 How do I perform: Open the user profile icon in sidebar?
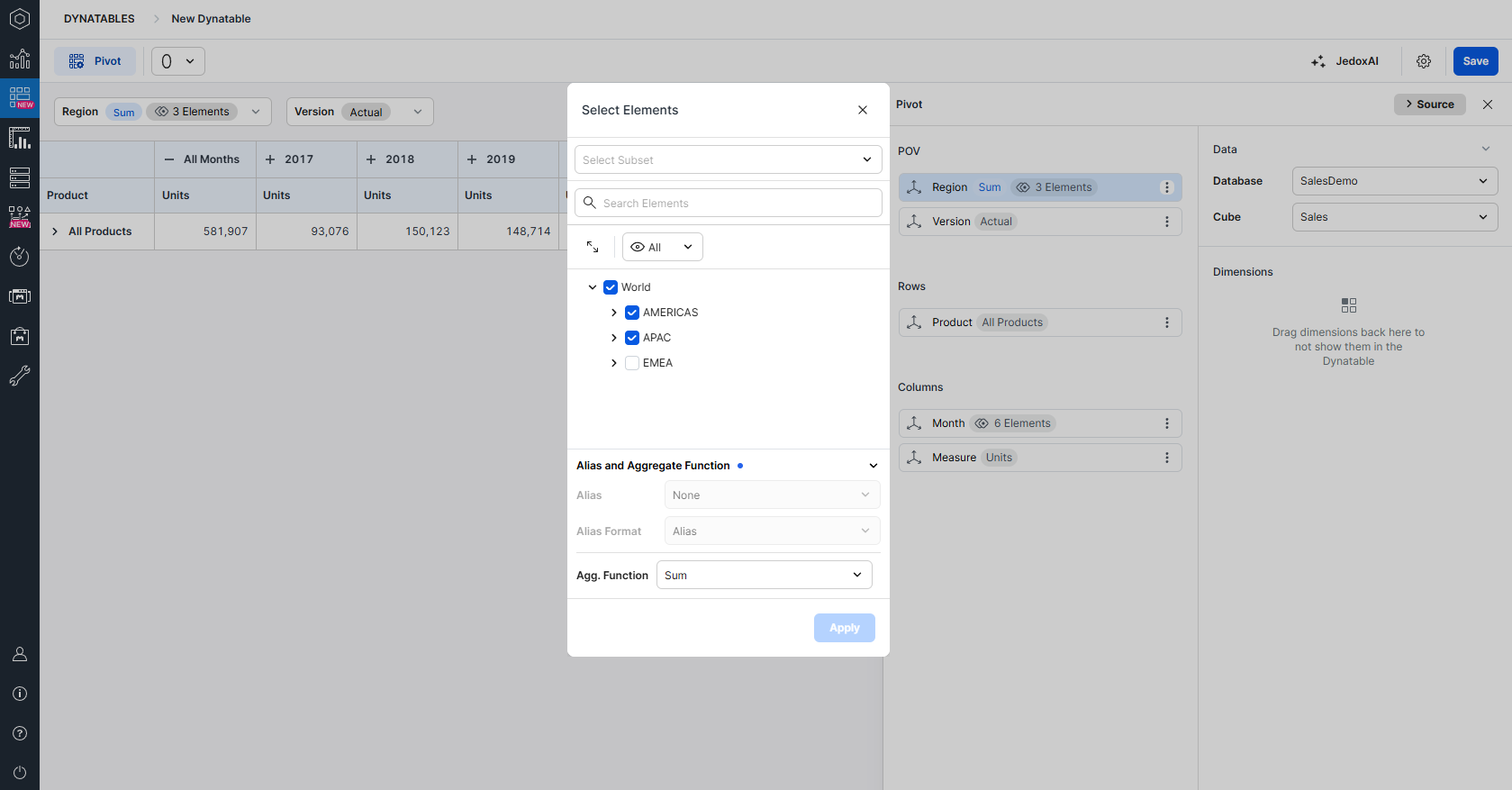coord(20,654)
